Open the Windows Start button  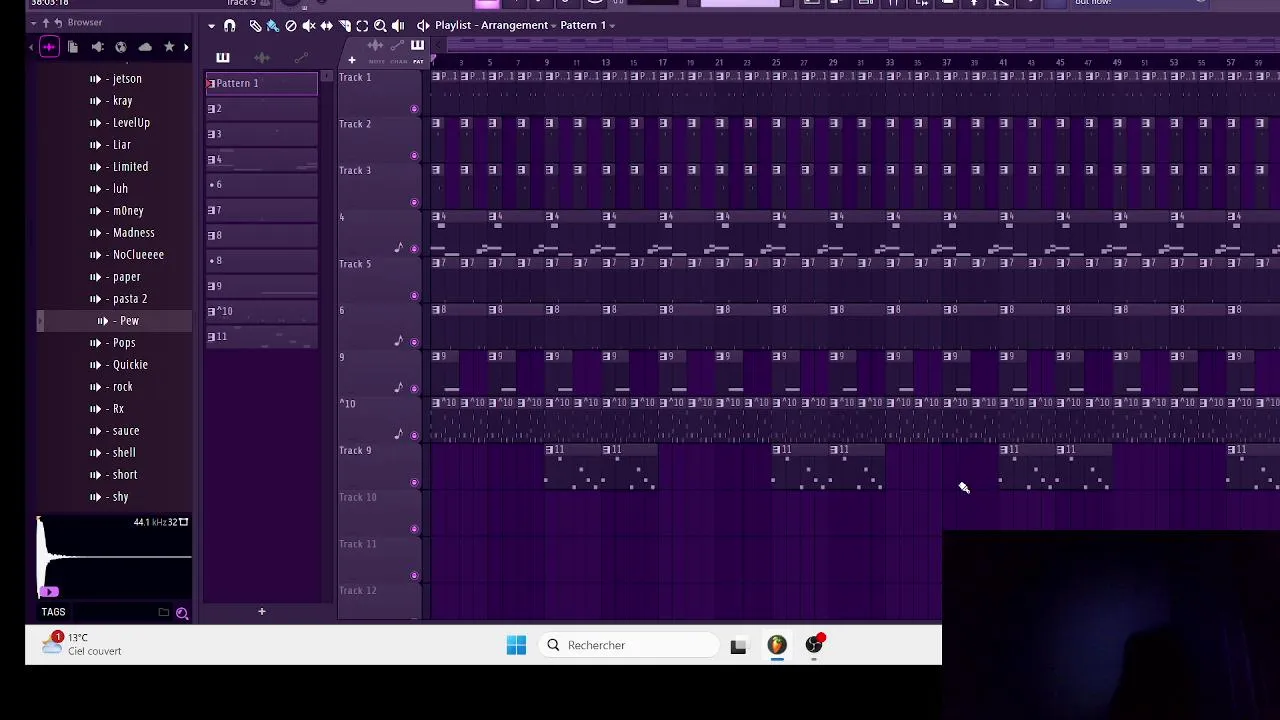516,645
